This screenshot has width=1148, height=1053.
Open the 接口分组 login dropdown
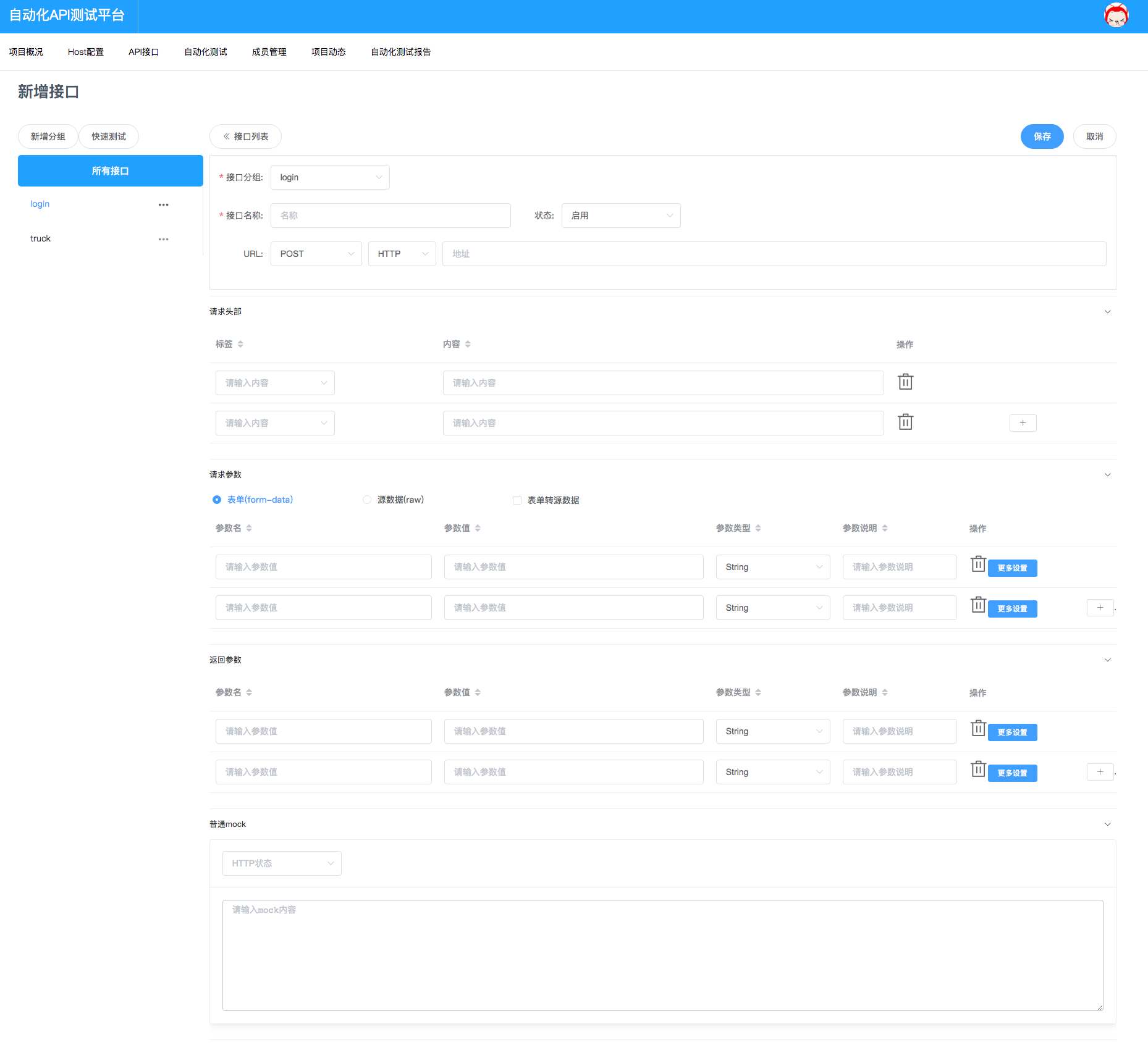point(330,177)
